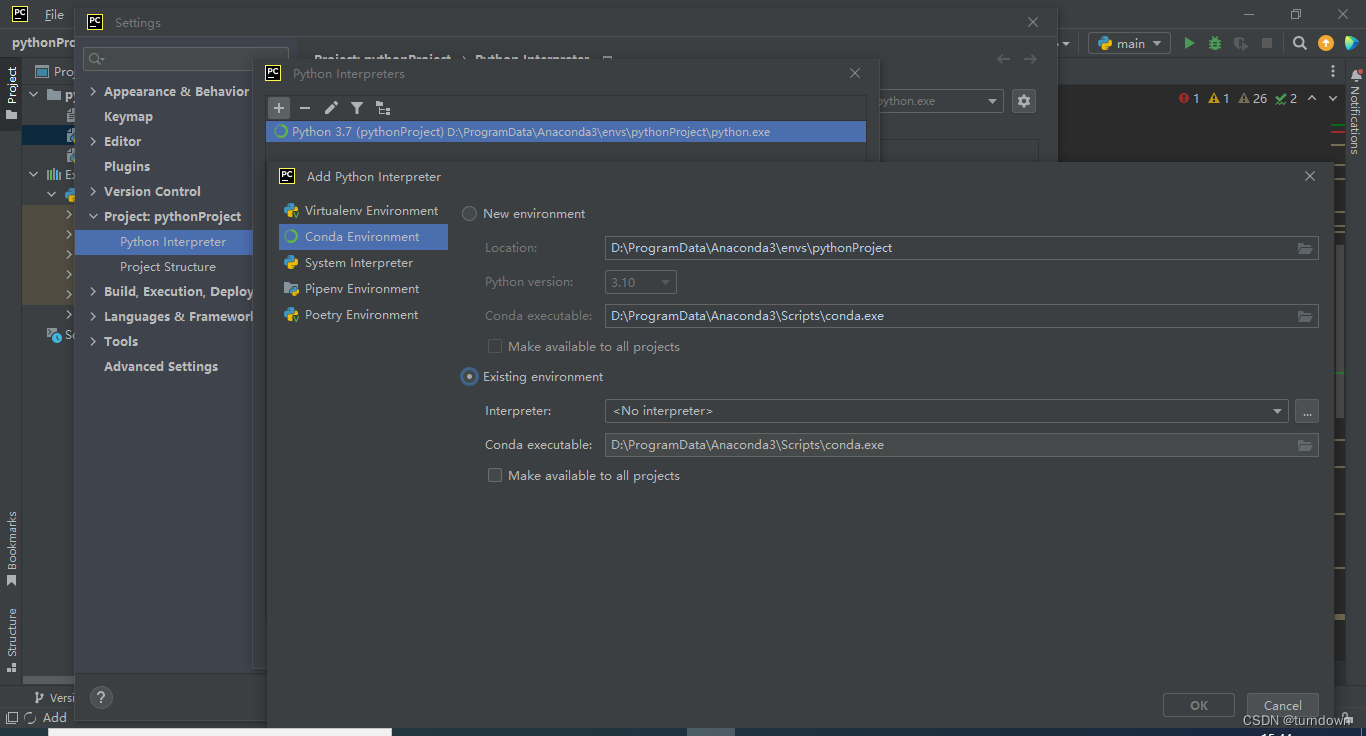Viewport: 1366px width, 736px height.
Task: Open the gear icon beside the Settings interpreter dropdown
Action: [1023, 101]
